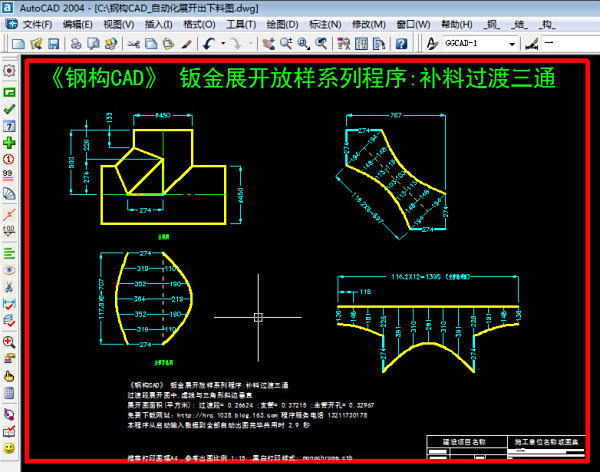The height and width of the screenshot is (472, 600).
Task: Open the 插入(I) menu
Action: [x=158, y=24]
